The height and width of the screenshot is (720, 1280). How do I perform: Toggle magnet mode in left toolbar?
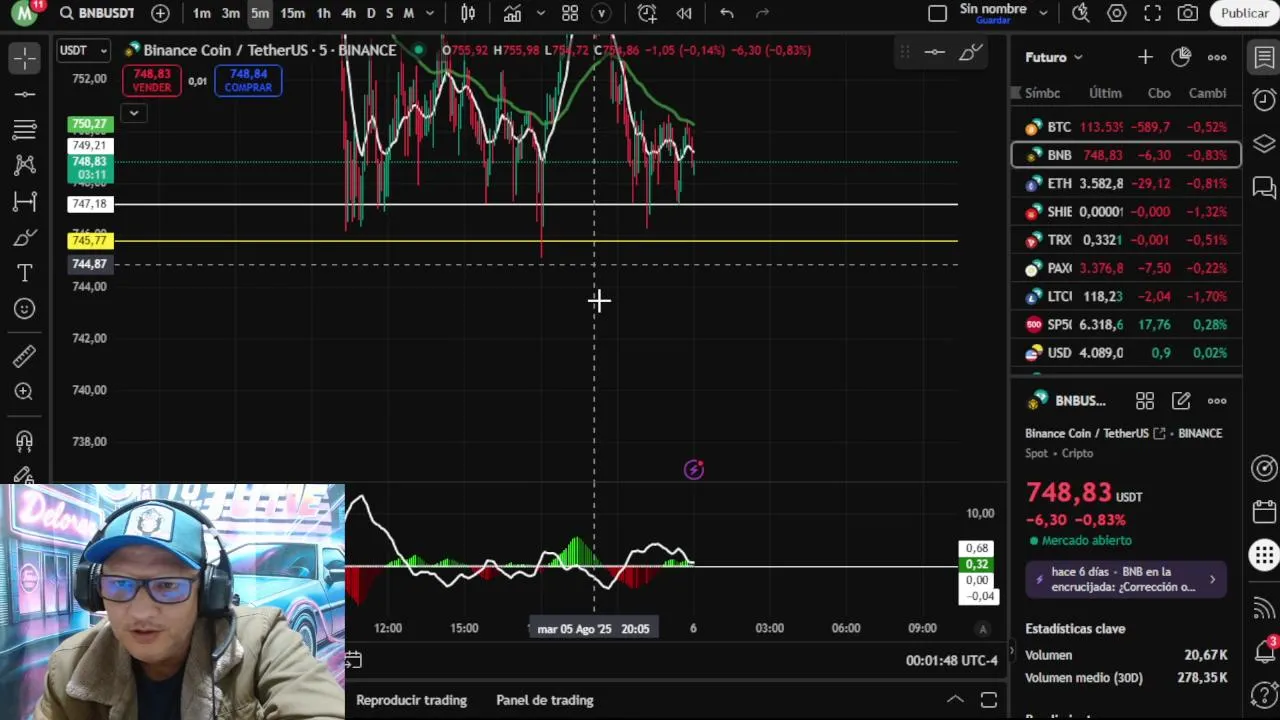25,441
